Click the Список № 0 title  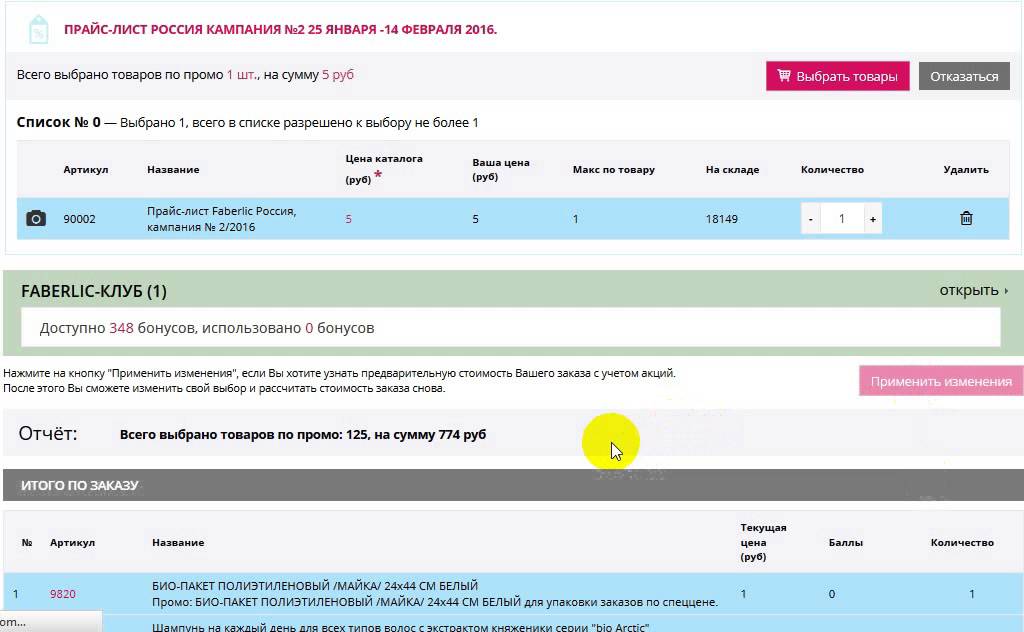point(58,122)
